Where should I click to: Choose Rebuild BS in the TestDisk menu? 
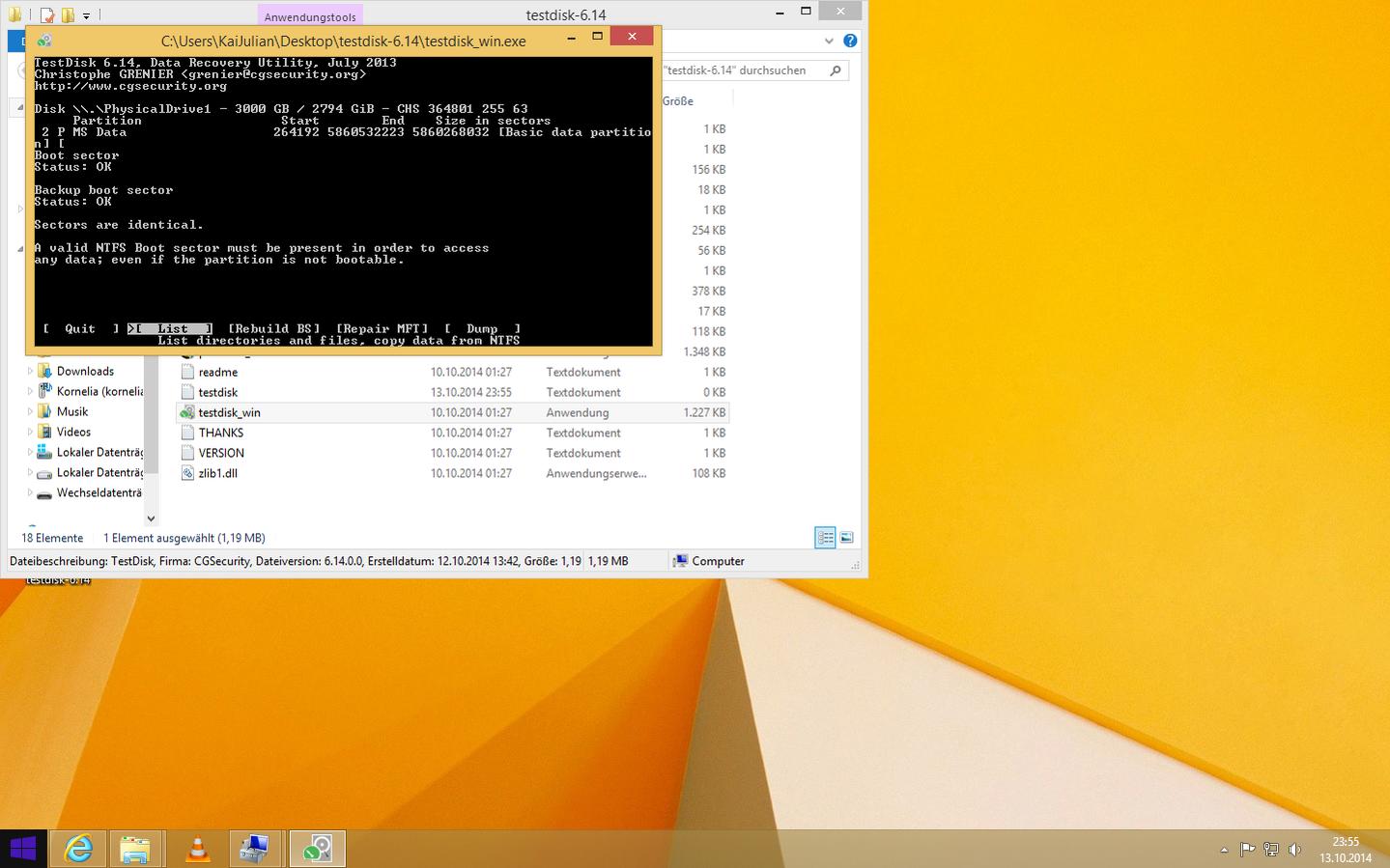coord(273,329)
